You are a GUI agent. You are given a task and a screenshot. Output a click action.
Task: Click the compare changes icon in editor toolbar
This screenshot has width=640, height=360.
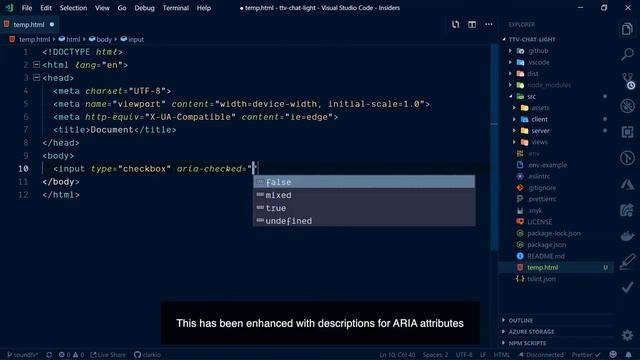456,24
